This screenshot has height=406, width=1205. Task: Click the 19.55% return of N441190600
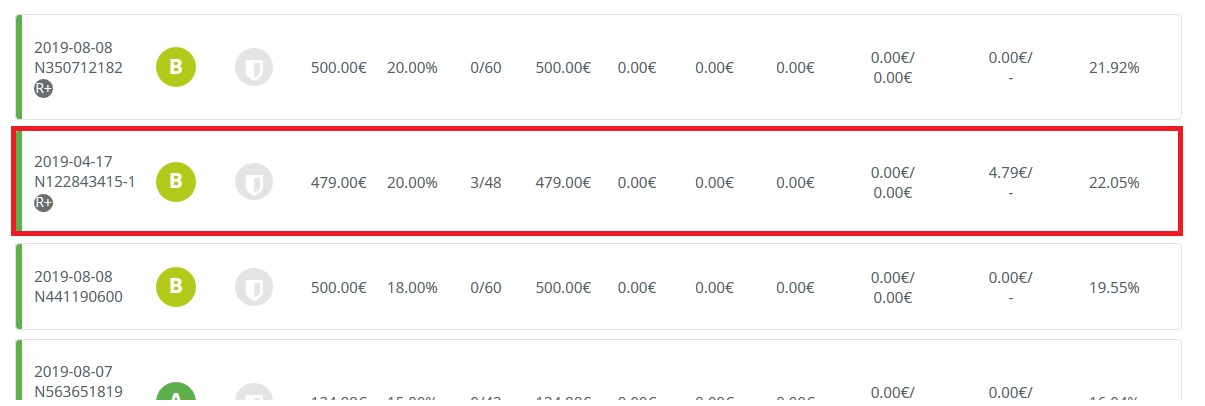click(1114, 287)
